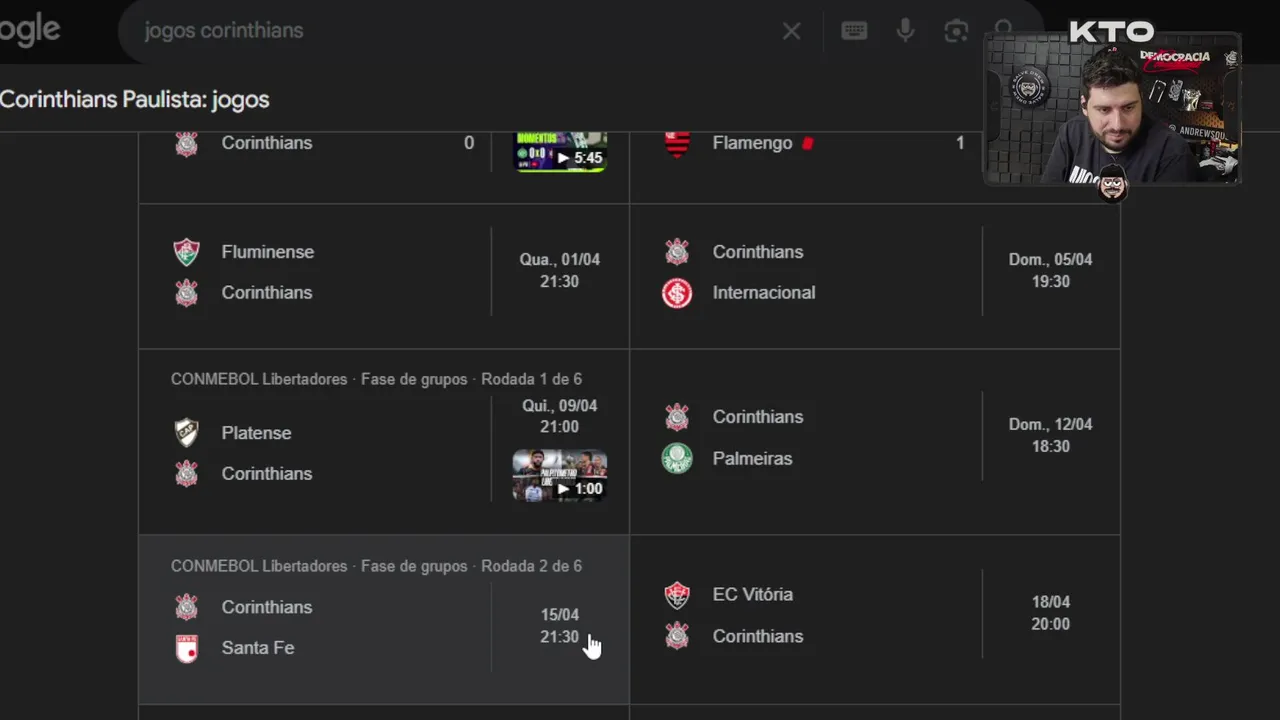Click the Flamengo team crest

tap(677, 144)
